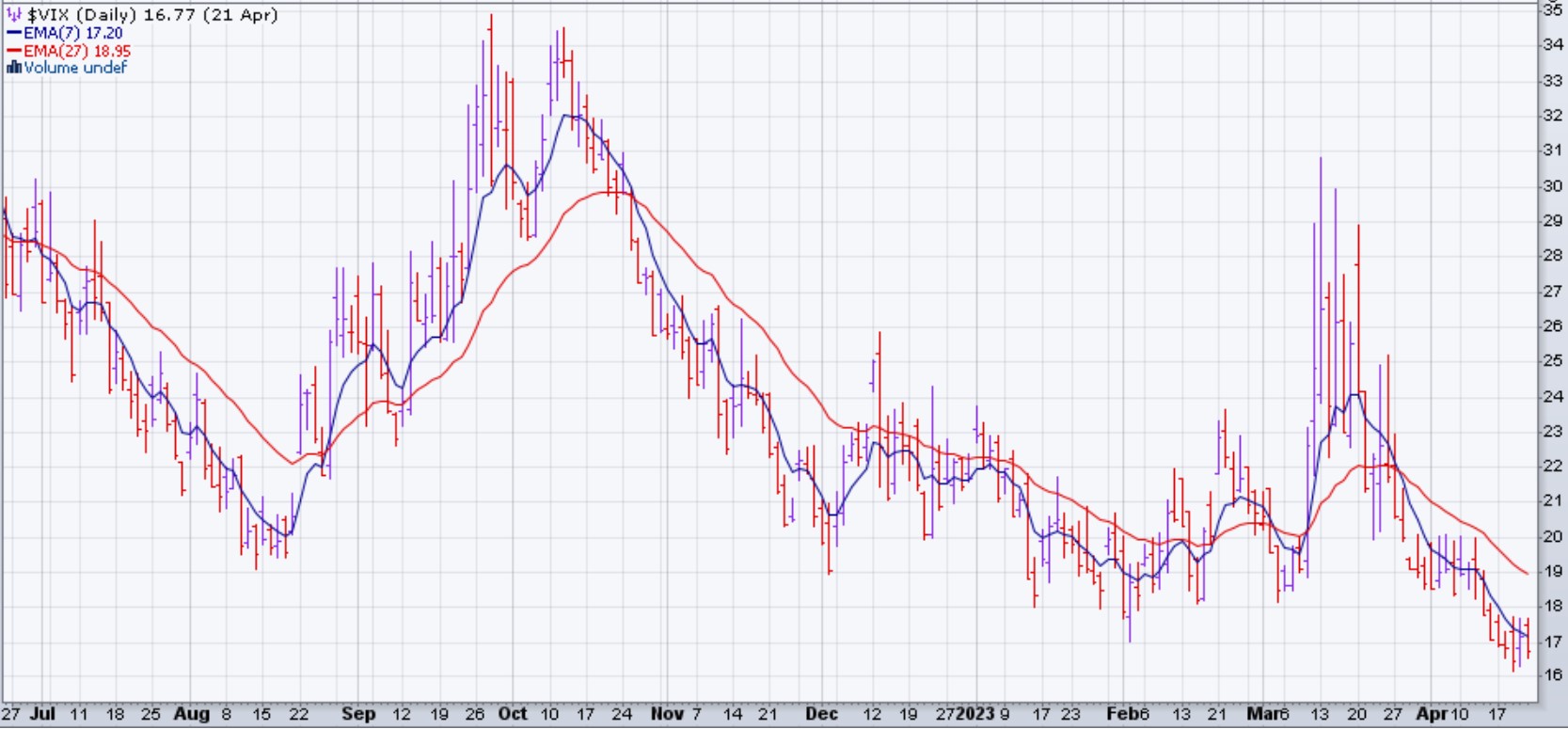
Task: Select the Jul label on the date axis
Action: 42,714
